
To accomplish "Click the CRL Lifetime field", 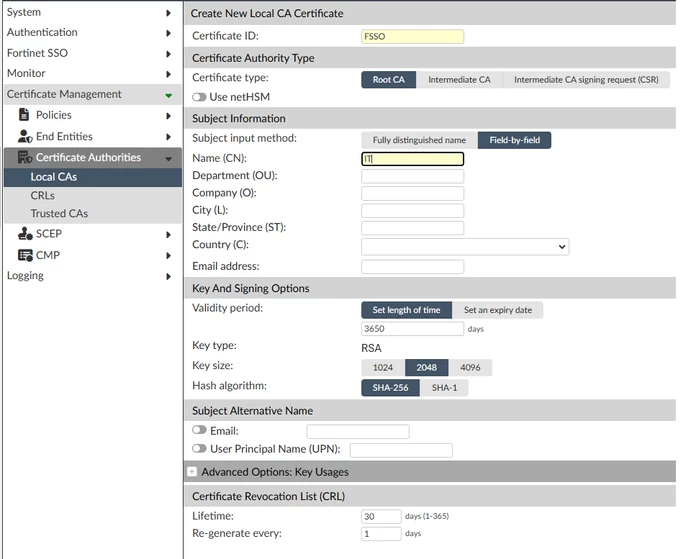I will click(381, 516).
